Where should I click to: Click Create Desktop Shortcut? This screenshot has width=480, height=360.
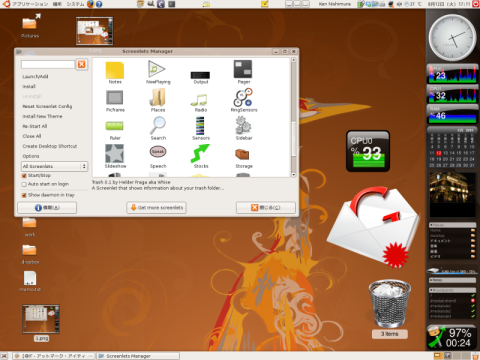click(x=50, y=146)
